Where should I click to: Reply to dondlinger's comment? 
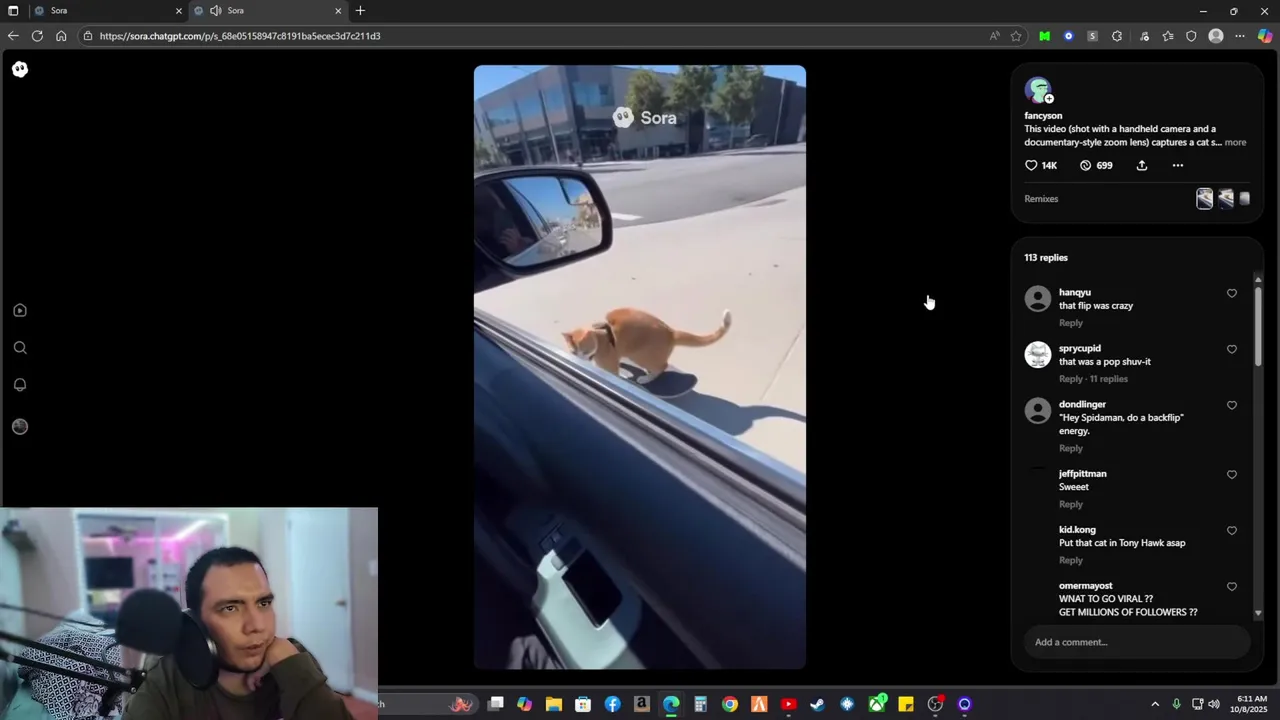click(1070, 448)
